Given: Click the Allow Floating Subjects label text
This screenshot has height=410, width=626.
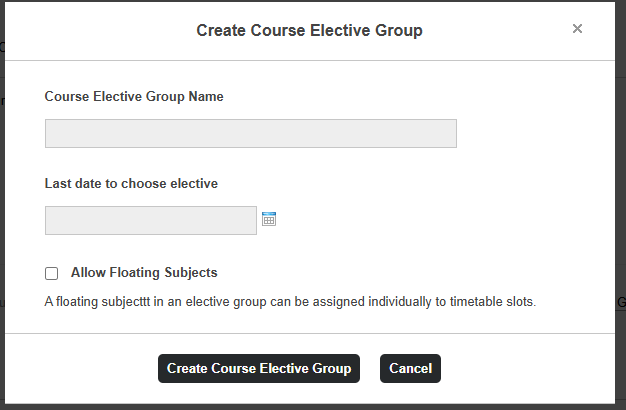Looking at the screenshot, I should (144, 272).
